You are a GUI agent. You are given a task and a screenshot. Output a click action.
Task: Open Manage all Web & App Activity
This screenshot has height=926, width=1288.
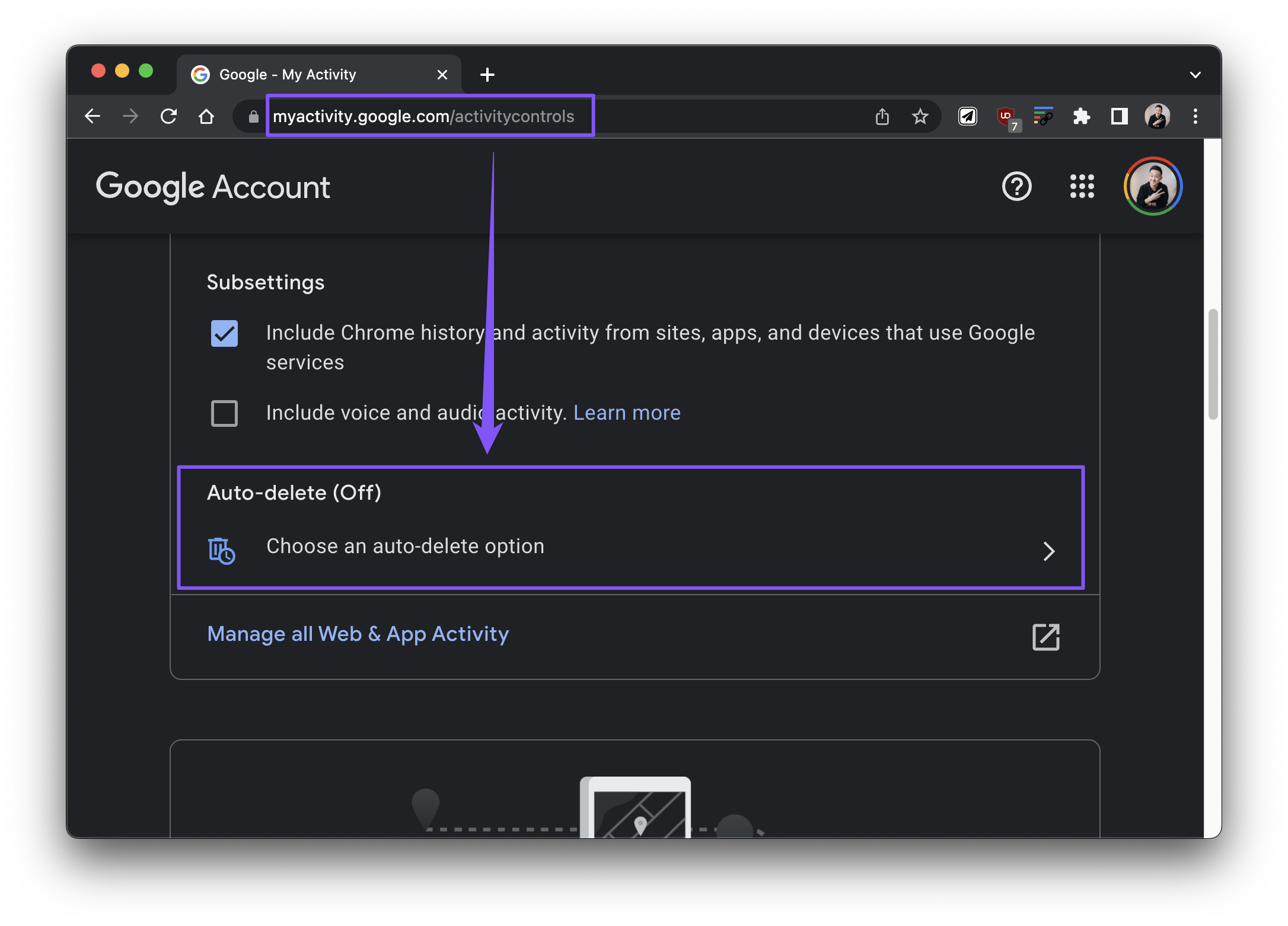358,634
